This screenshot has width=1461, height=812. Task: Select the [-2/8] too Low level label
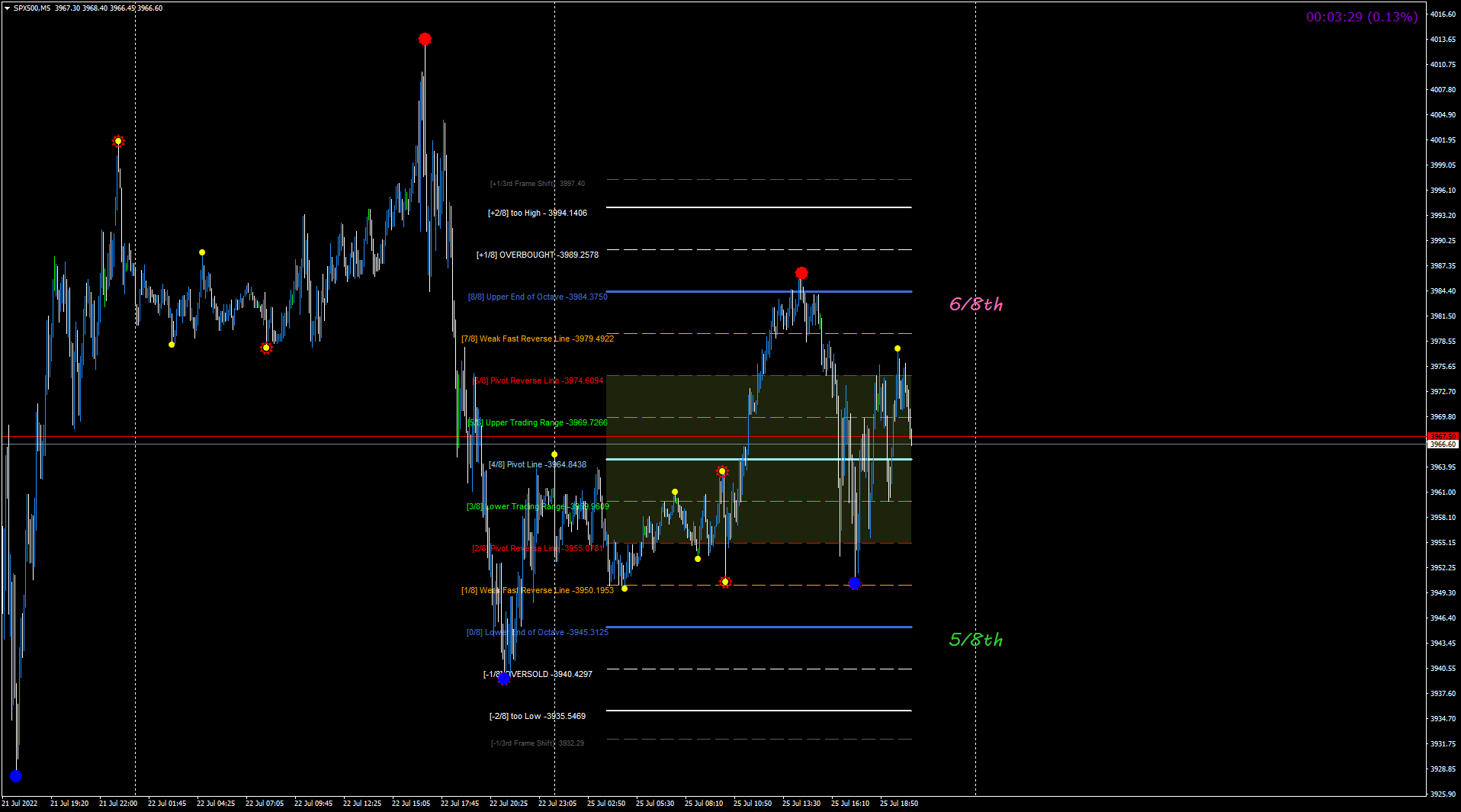click(x=538, y=717)
